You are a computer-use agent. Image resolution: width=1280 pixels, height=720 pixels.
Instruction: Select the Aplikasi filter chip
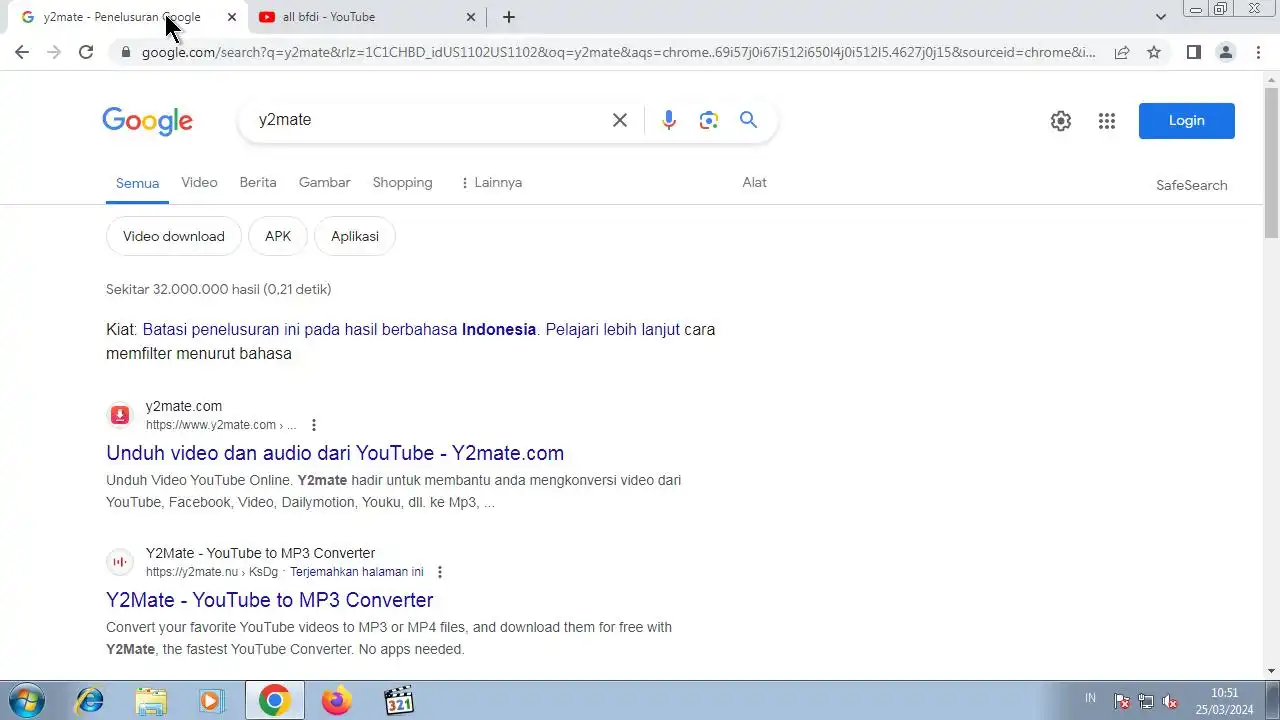pos(355,236)
